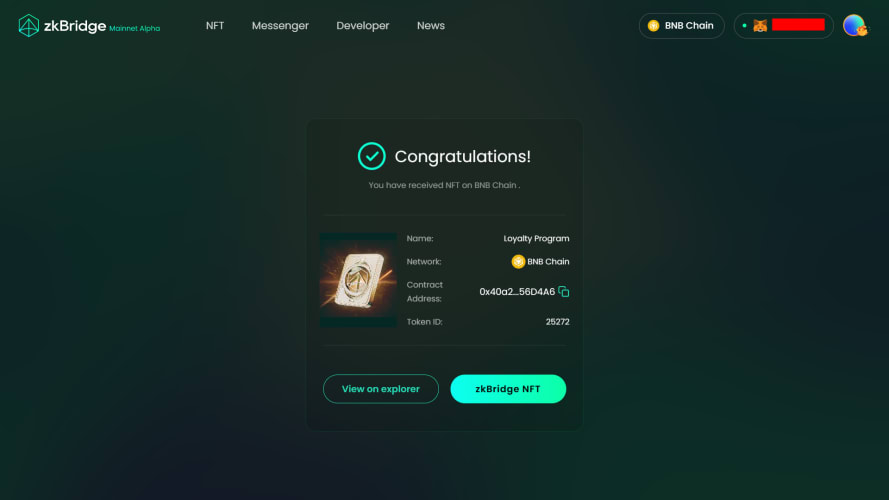Image resolution: width=889 pixels, height=500 pixels.
Task: Open the NFT menu item
Action: coord(215,26)
